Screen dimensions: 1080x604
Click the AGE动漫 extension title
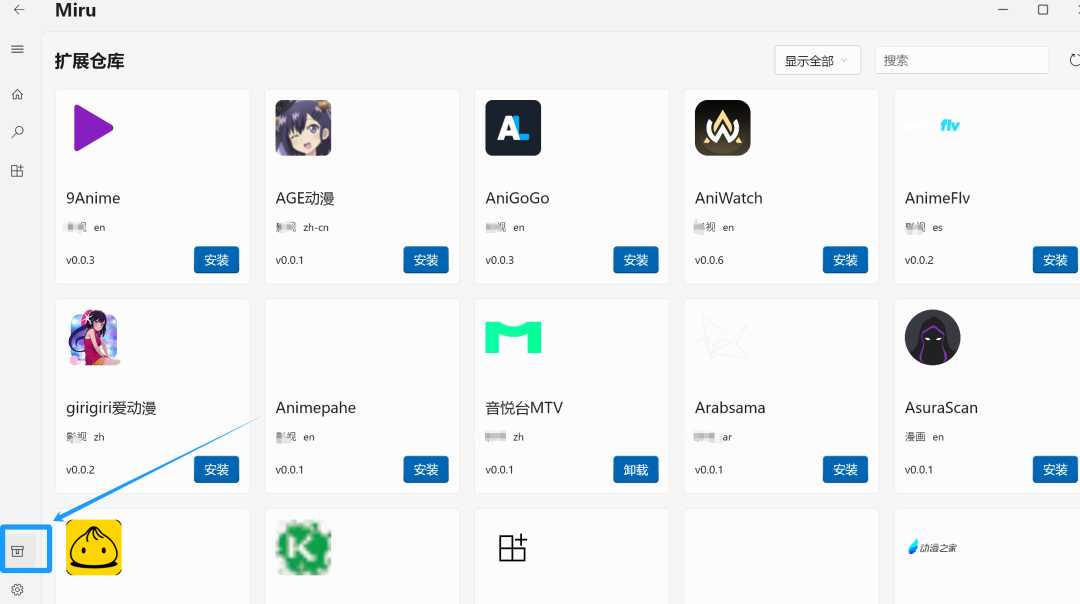[x=305, y=198]
